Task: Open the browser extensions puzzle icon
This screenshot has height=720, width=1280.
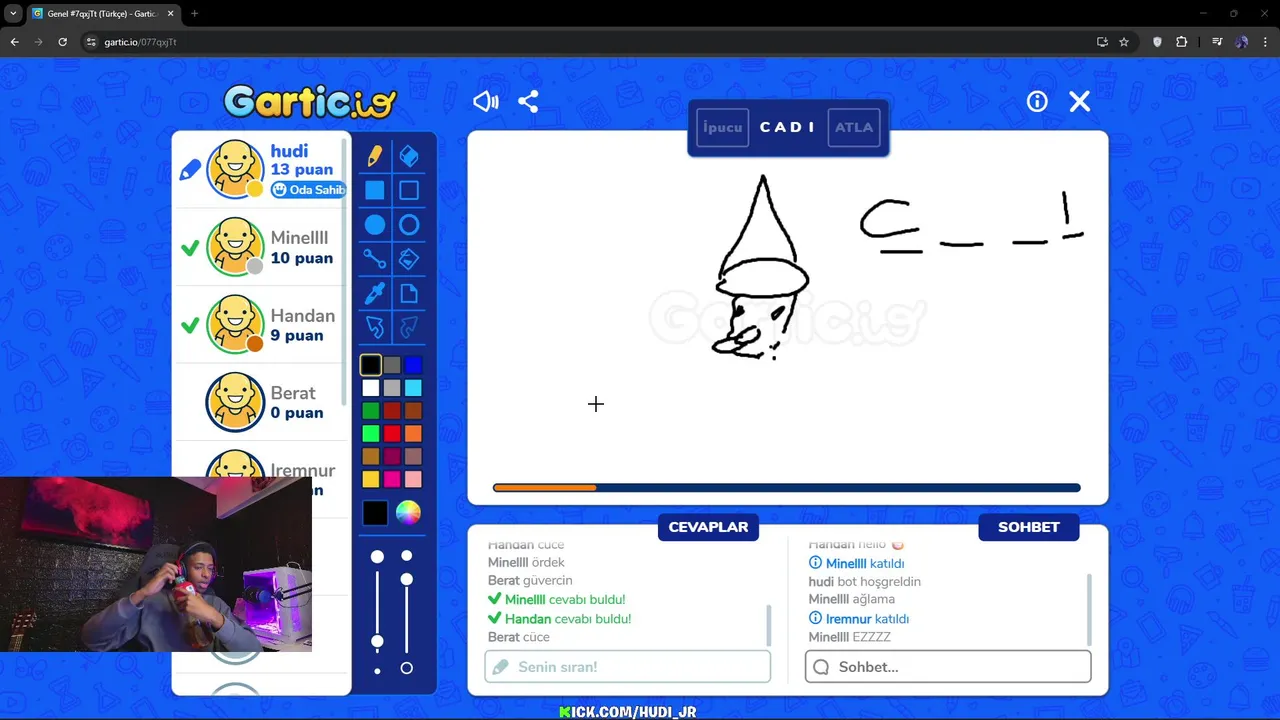Action: click(1182, 42)
